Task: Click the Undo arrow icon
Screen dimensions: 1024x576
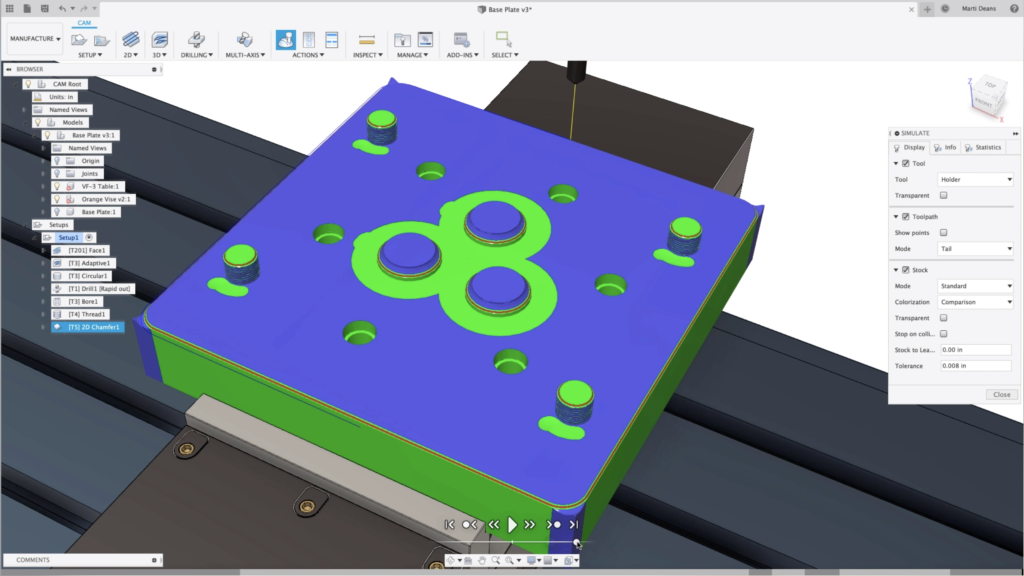Action: point(62,8)
